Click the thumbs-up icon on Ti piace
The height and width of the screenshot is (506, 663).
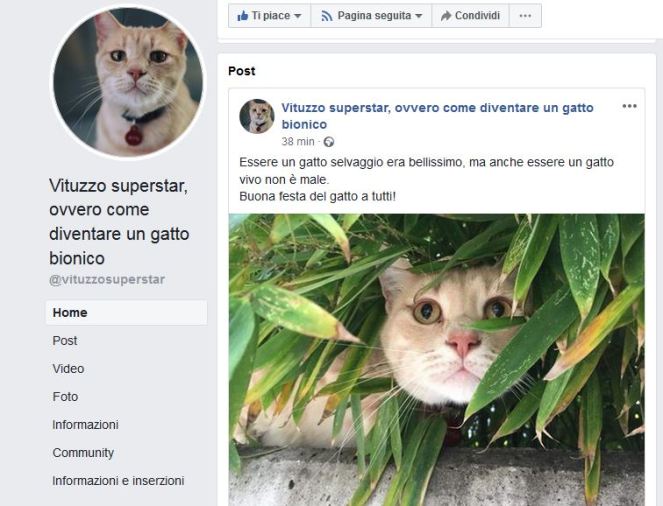(x=241, y=16)
